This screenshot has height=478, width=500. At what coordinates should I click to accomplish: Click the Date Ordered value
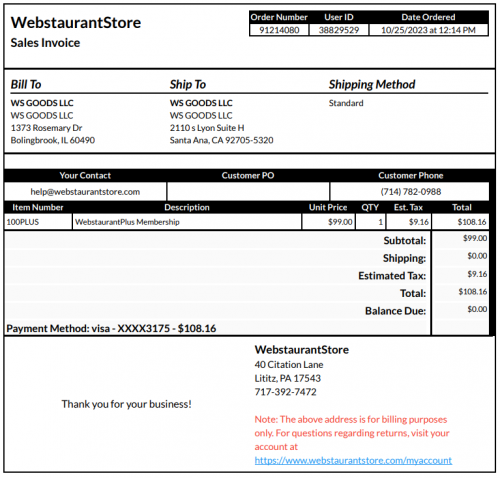click(428, 30)
